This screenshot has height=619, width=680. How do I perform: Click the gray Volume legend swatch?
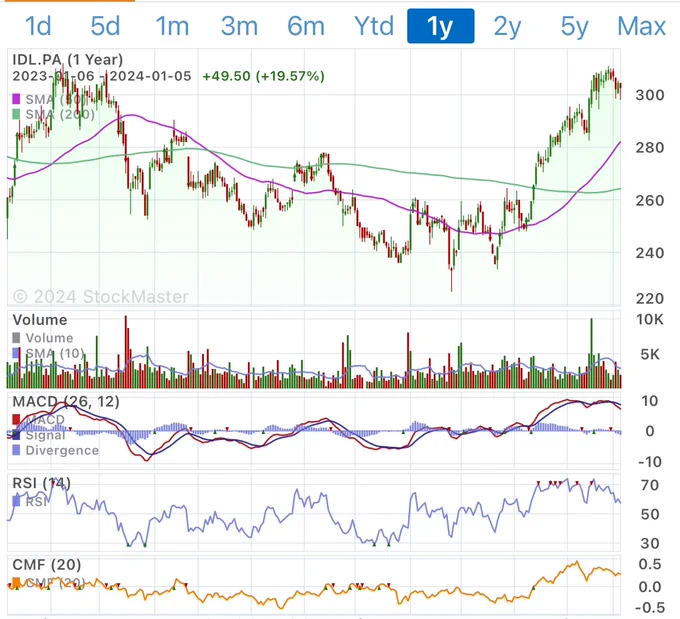tap(16, 337)
